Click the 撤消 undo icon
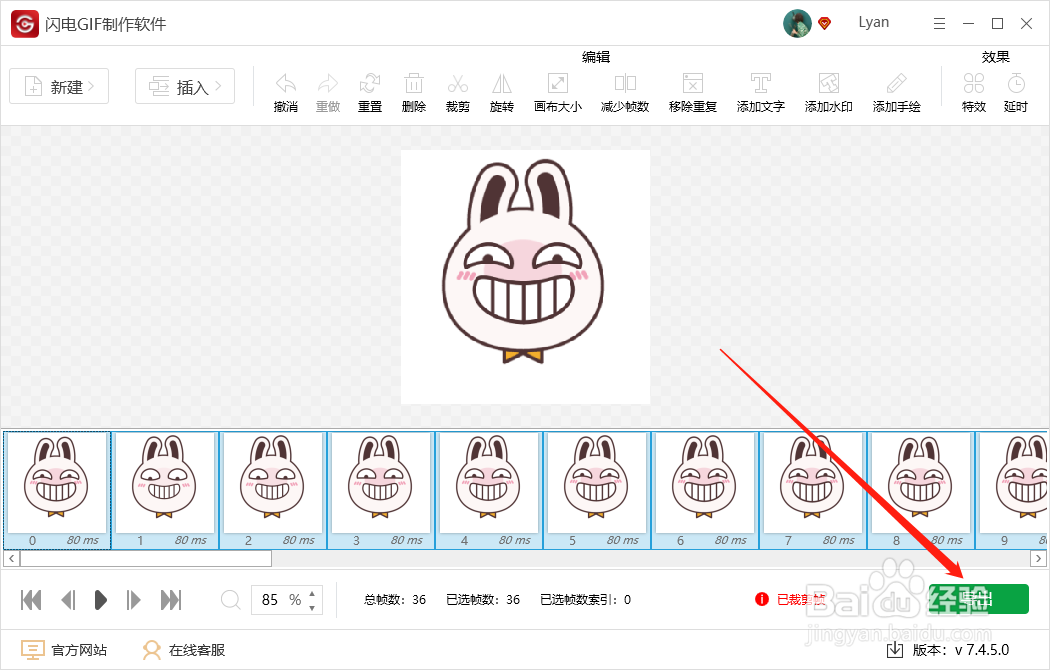 point(286,84)
